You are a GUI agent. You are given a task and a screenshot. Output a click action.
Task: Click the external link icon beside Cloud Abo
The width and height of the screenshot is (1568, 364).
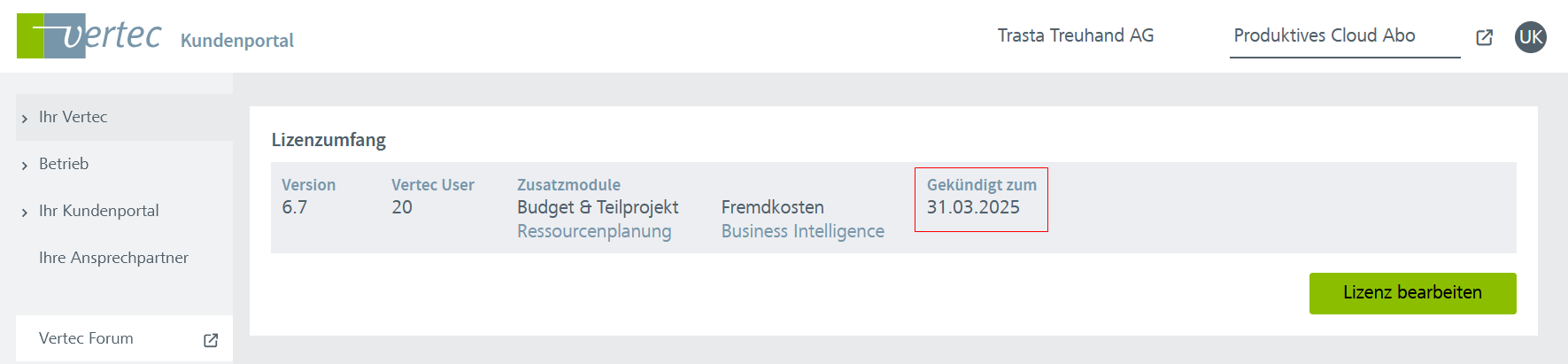click(x=1485, y=37)
